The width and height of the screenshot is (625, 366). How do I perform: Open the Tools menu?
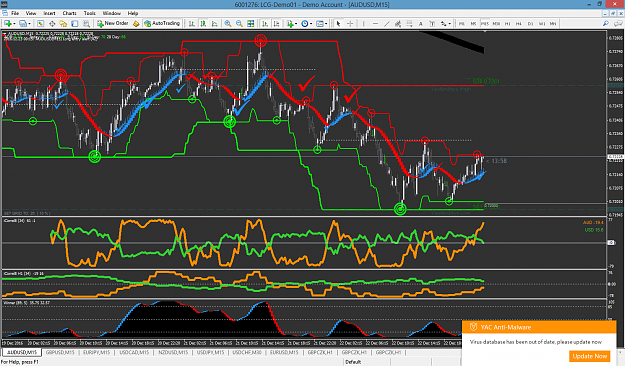89,13
